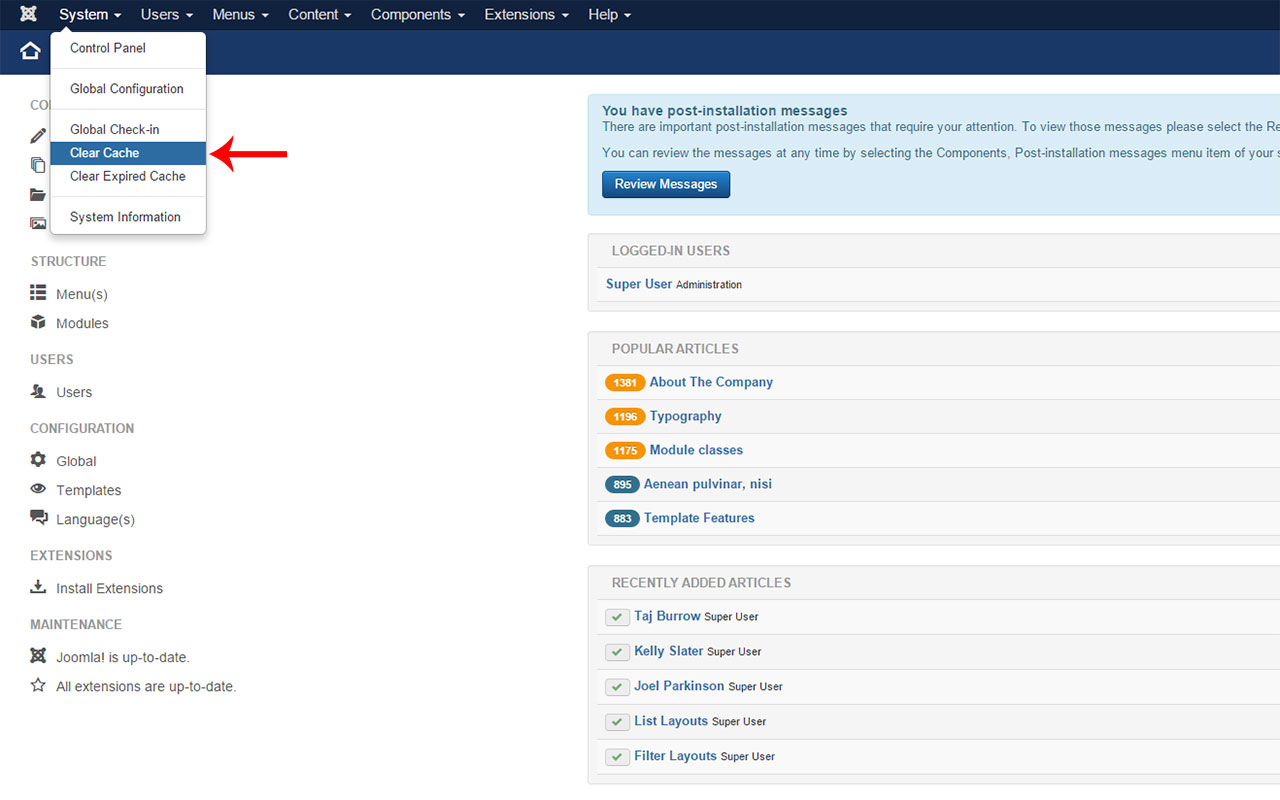Toggle published check for Taj Burrow

pos(617,617)
